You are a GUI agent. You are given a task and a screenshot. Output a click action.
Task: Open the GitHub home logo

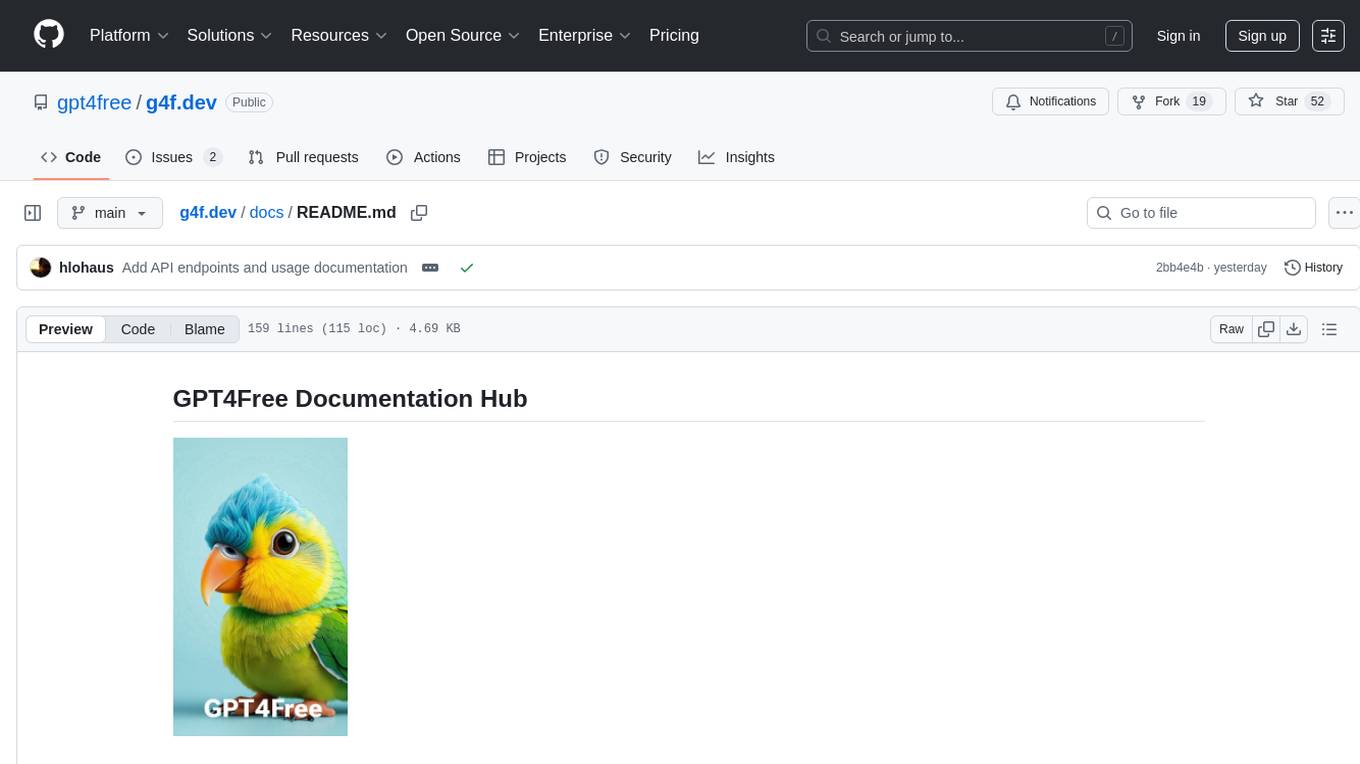click(49, 35)
